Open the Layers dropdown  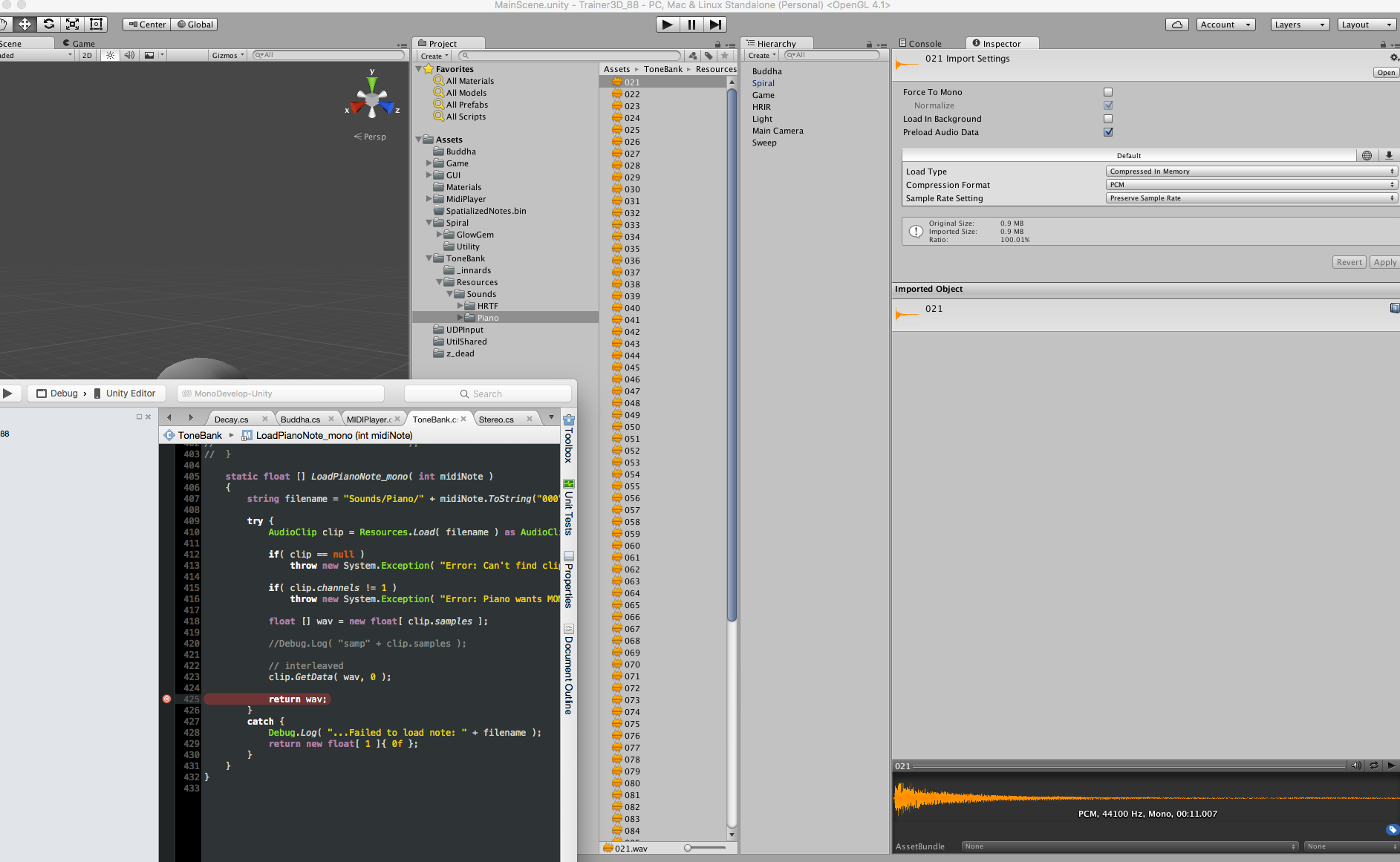tap(1300, 25)
